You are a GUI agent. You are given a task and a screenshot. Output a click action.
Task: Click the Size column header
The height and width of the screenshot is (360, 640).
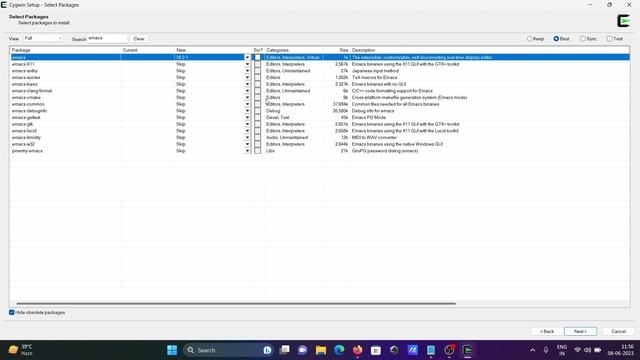coord(336,50)
